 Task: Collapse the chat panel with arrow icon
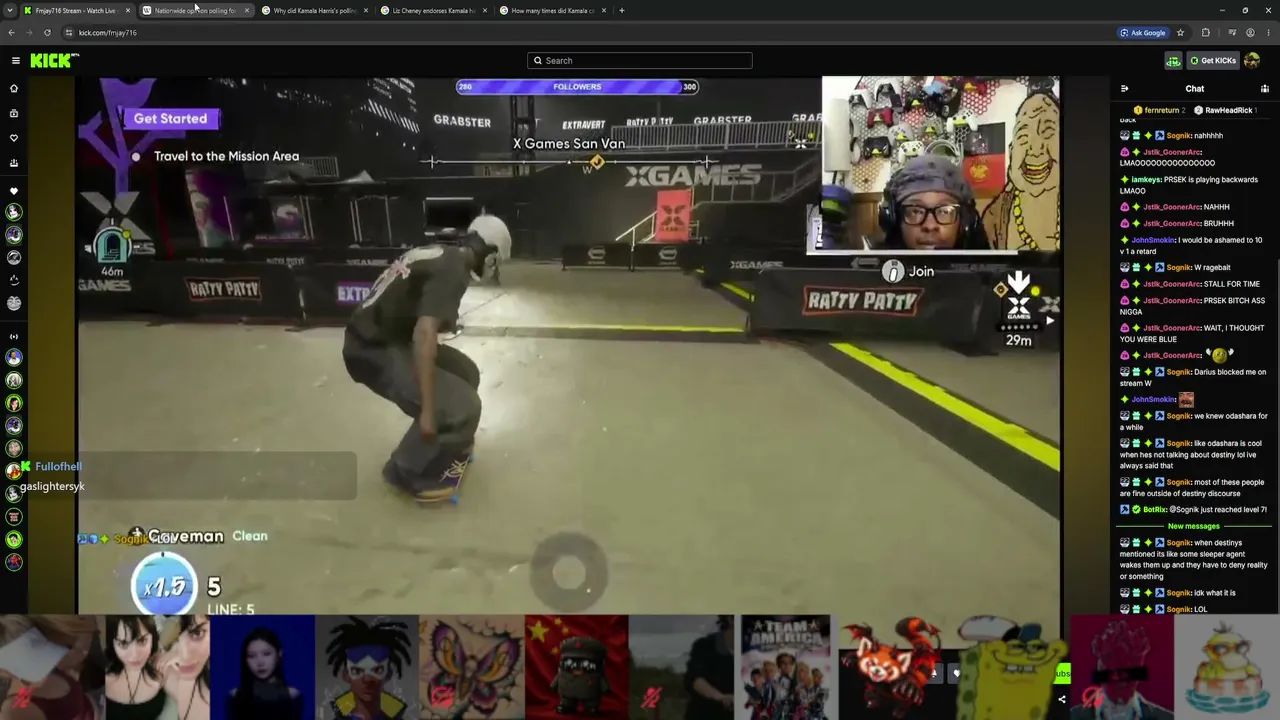(x=1125, y=89)
